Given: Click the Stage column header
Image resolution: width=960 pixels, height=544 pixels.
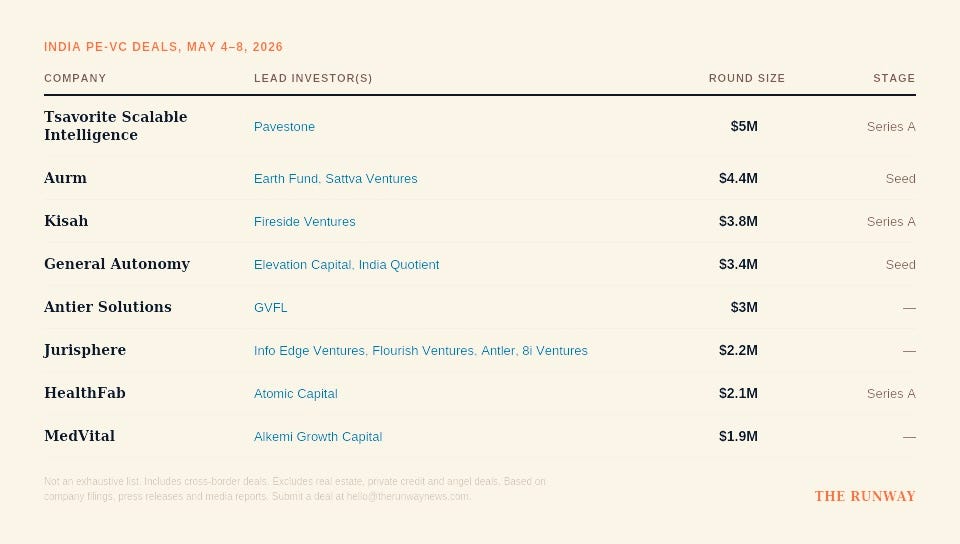Looking at the screenshot, I should coord(894,78).
